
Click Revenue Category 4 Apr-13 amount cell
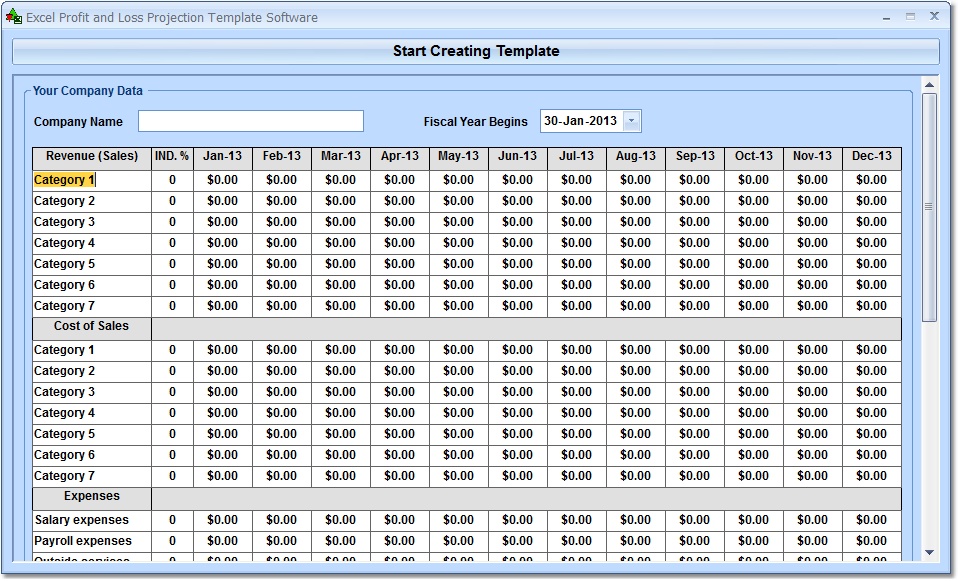[400, 243]
